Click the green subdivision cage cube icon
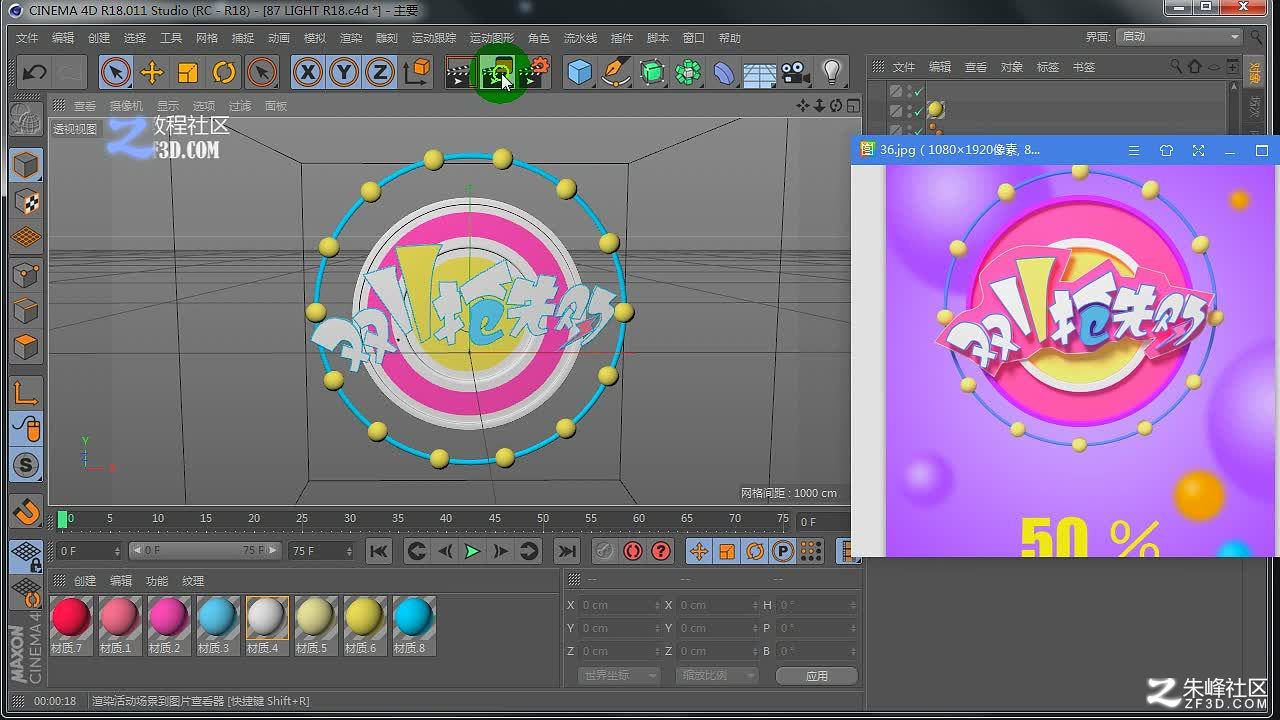This screenshot has width=1280, height=720. (x=652, y=72)
